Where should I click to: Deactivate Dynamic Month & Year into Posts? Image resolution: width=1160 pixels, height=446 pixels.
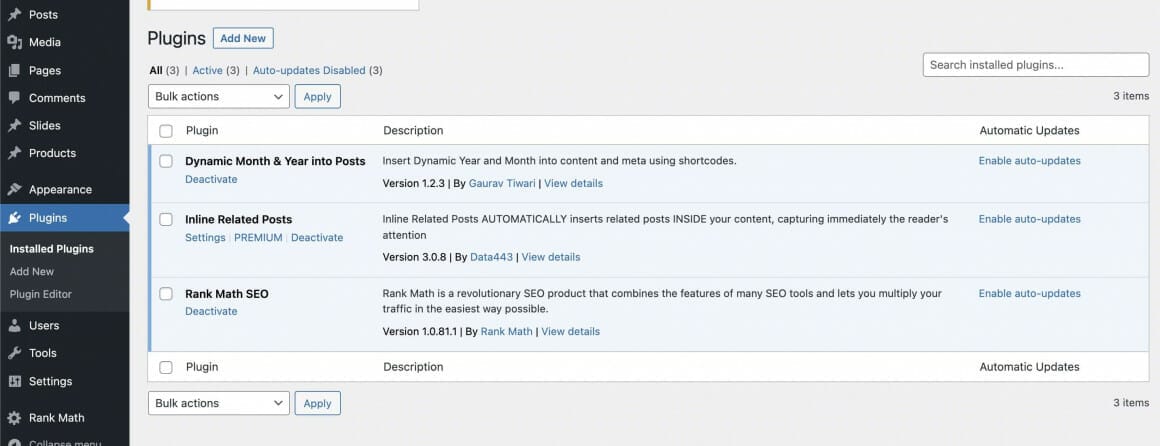(211, 179)
